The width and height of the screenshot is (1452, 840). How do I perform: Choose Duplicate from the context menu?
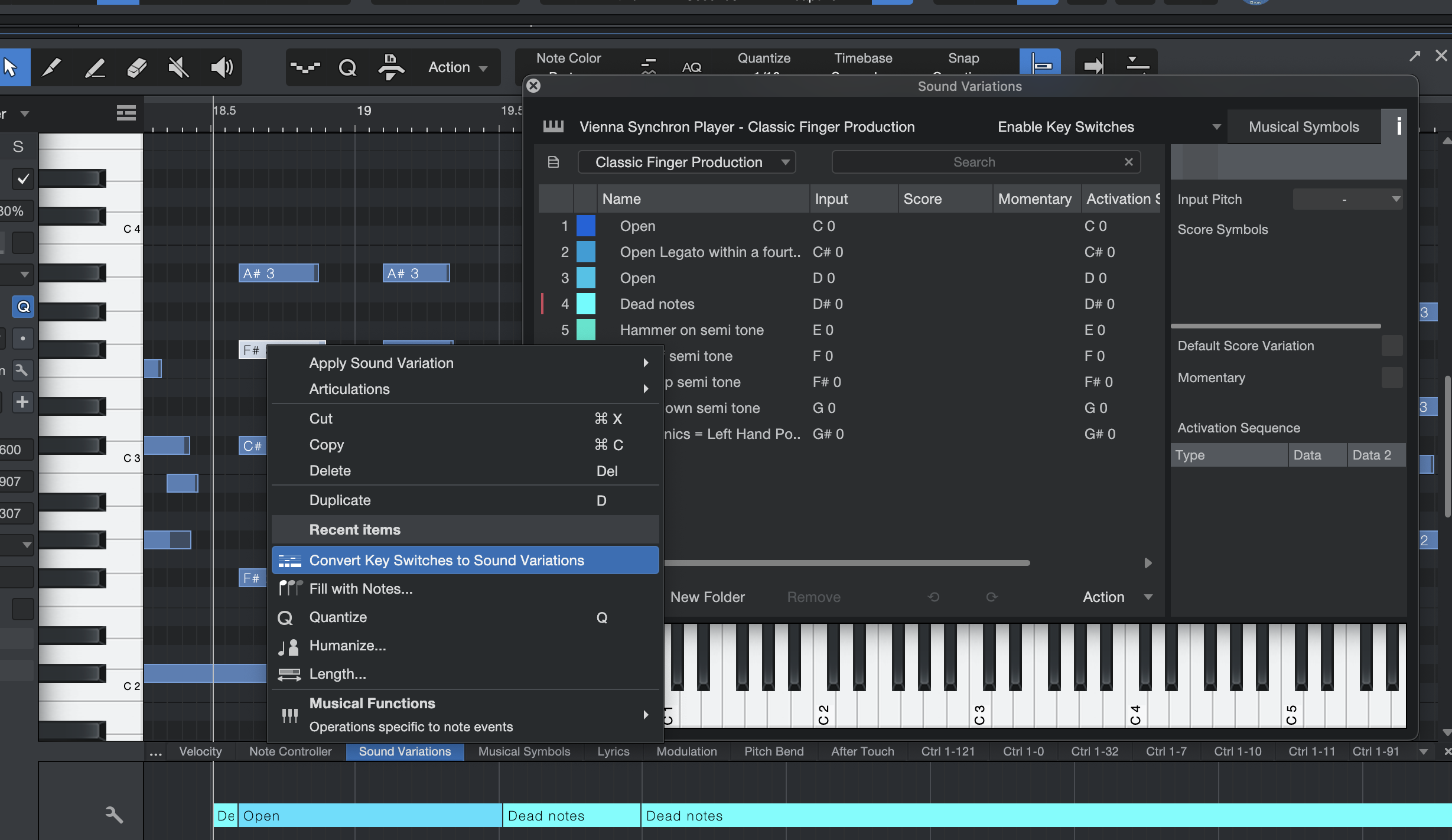pyautogui.click(x=465, y=500)
